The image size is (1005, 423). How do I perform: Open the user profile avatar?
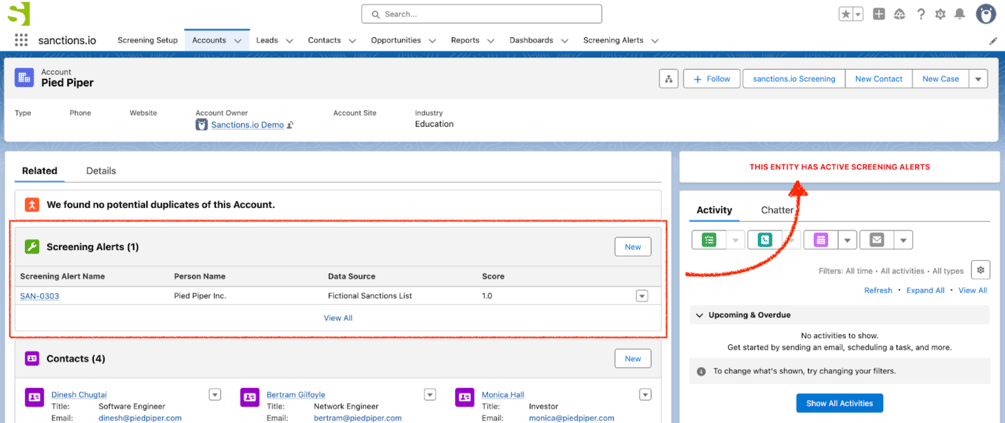(986, 14)
